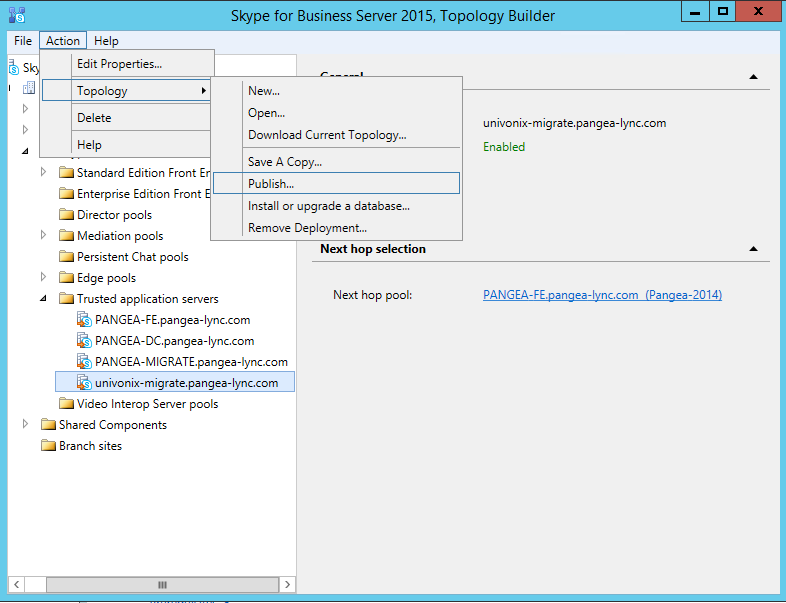
Task: Select New... in Topology submenu
Action: (x=336, y=91)
